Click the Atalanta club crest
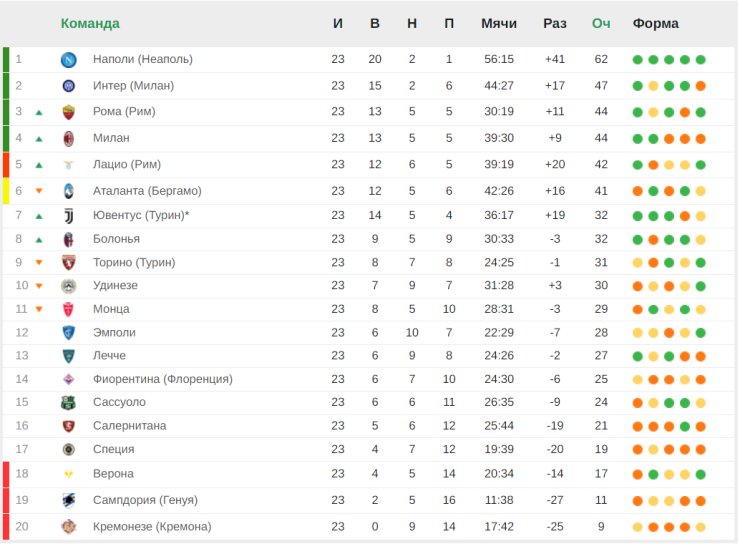 69,191
